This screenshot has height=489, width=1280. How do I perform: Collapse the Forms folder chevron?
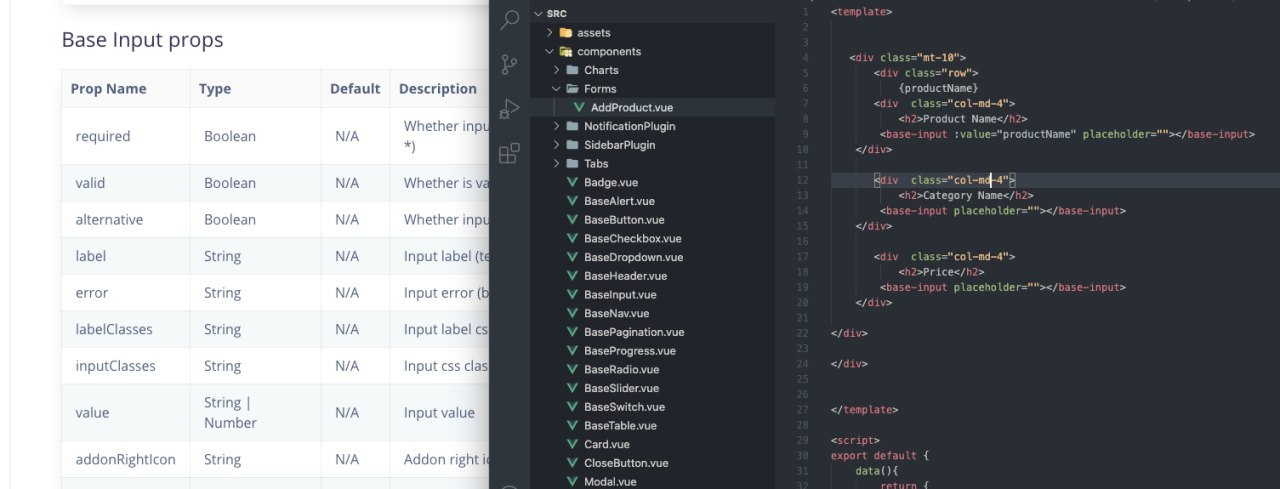[557, 89]
